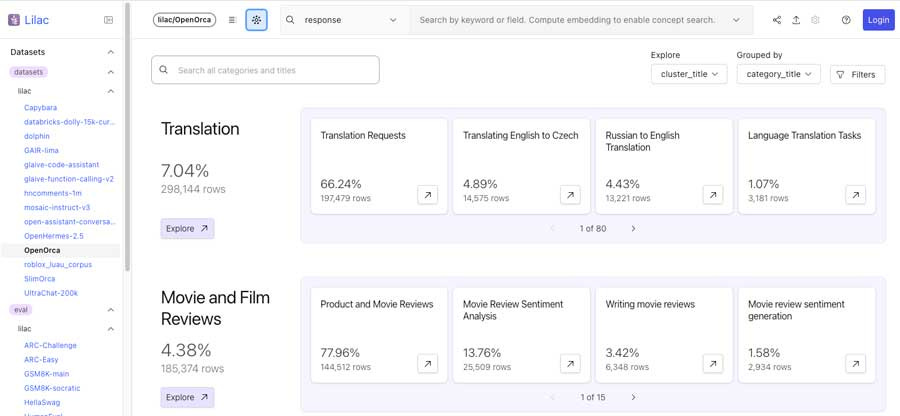Open the SlimOrca dataset
This screenshot has width=900, height=416.
pos(40,279)
